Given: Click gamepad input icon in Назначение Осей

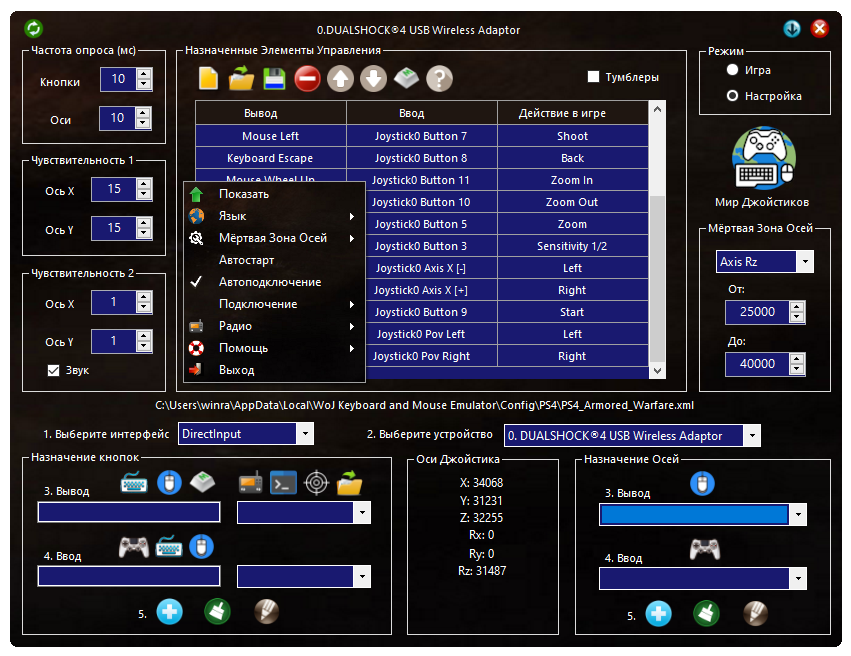Looking at the screenshot, I should (x=705, y=549).
